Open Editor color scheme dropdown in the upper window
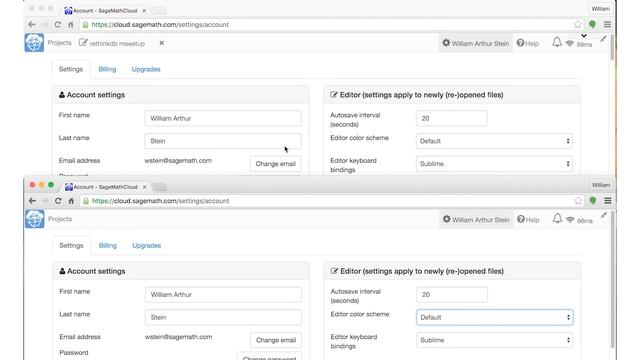Viewport: 640px width, 360px height. pyautogui.click(x=494, y=141)
